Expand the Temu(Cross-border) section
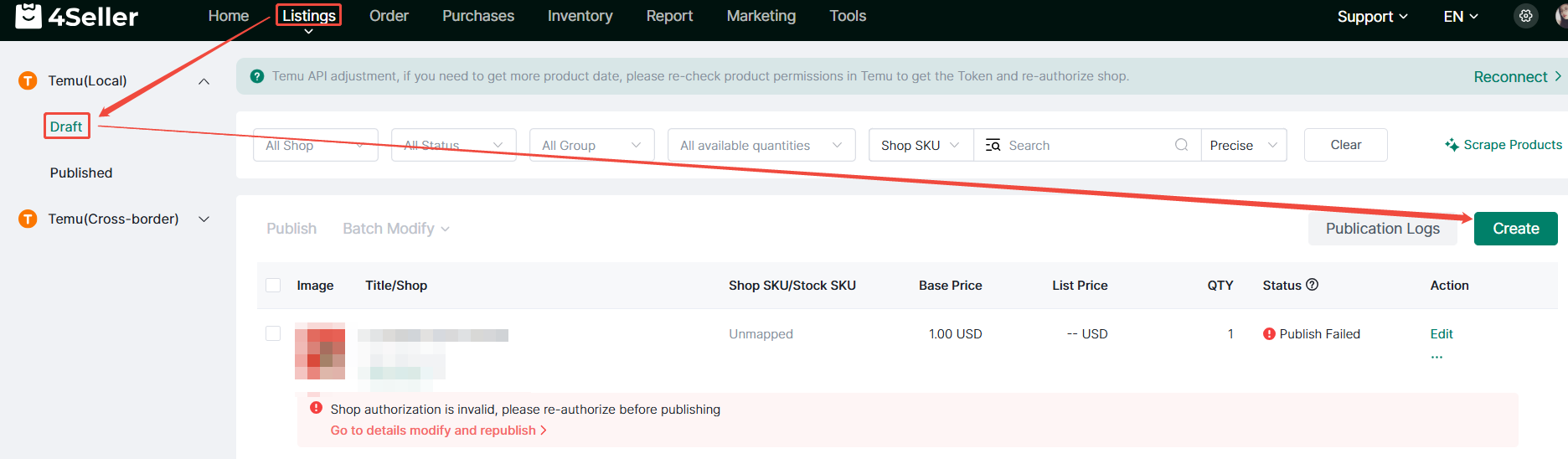This screenshot has width=1568, height=459. click(x=204, y=219)
